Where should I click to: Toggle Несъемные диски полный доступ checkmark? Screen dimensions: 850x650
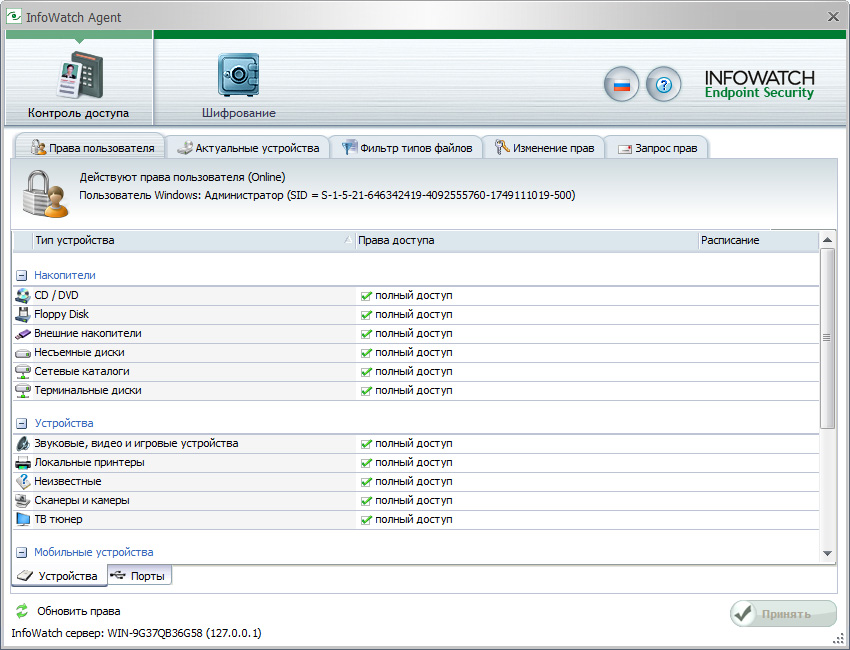pos(366,353)
